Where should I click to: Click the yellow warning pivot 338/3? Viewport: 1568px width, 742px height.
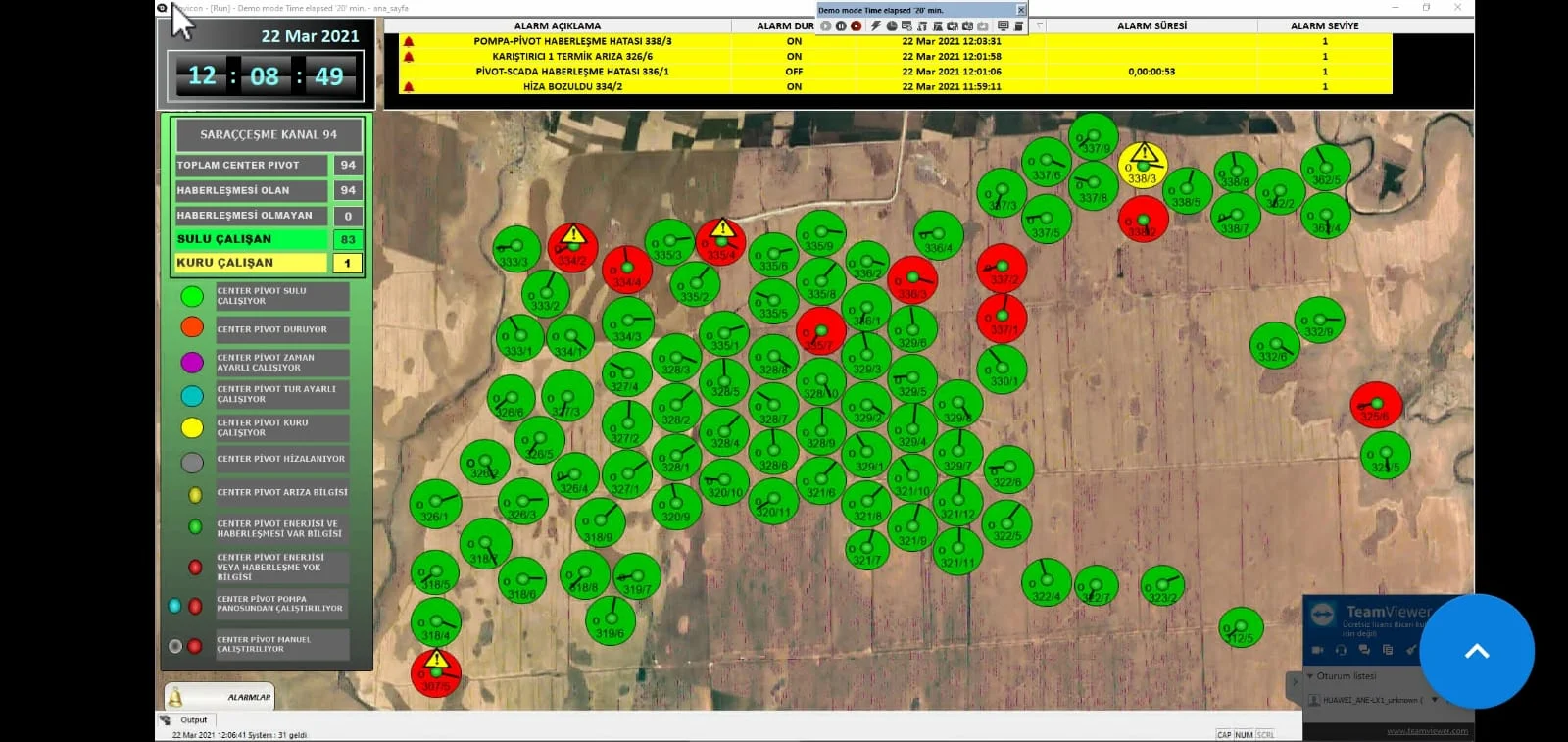[1143, 164]
